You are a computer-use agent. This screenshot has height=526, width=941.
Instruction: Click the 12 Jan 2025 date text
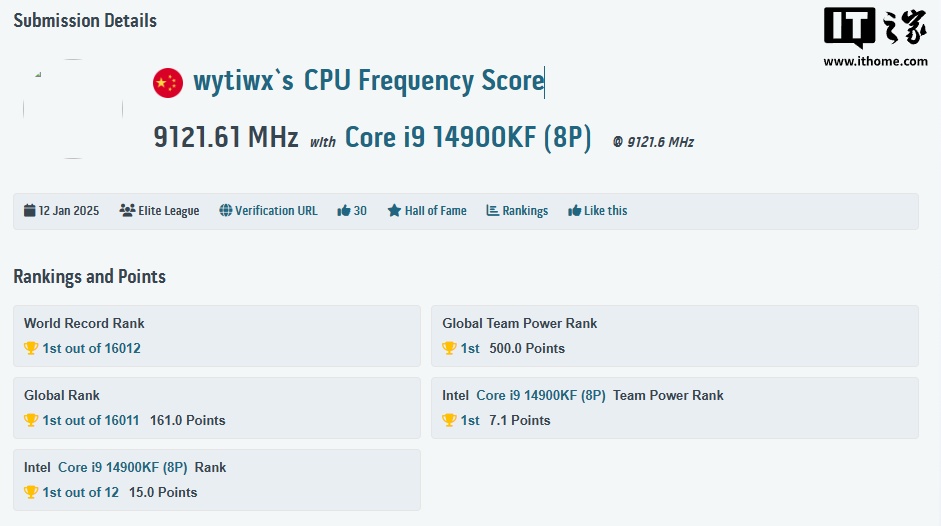click(69, 211)
